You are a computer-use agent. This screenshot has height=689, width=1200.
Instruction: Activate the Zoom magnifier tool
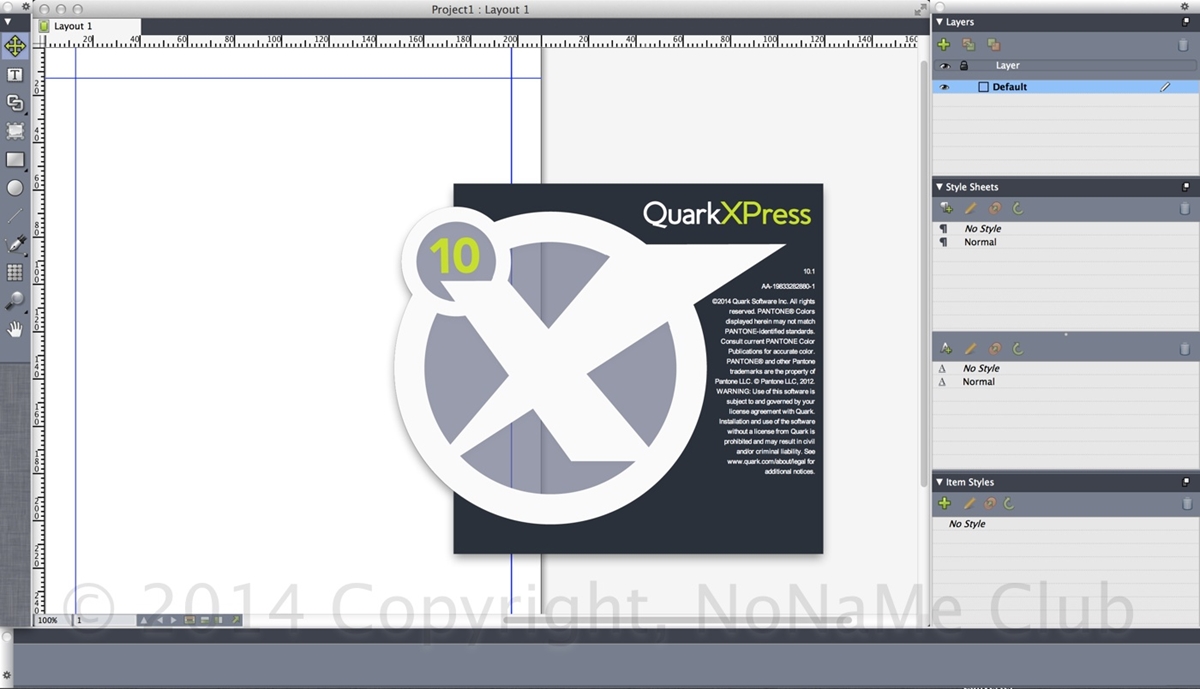click(15, 300)
